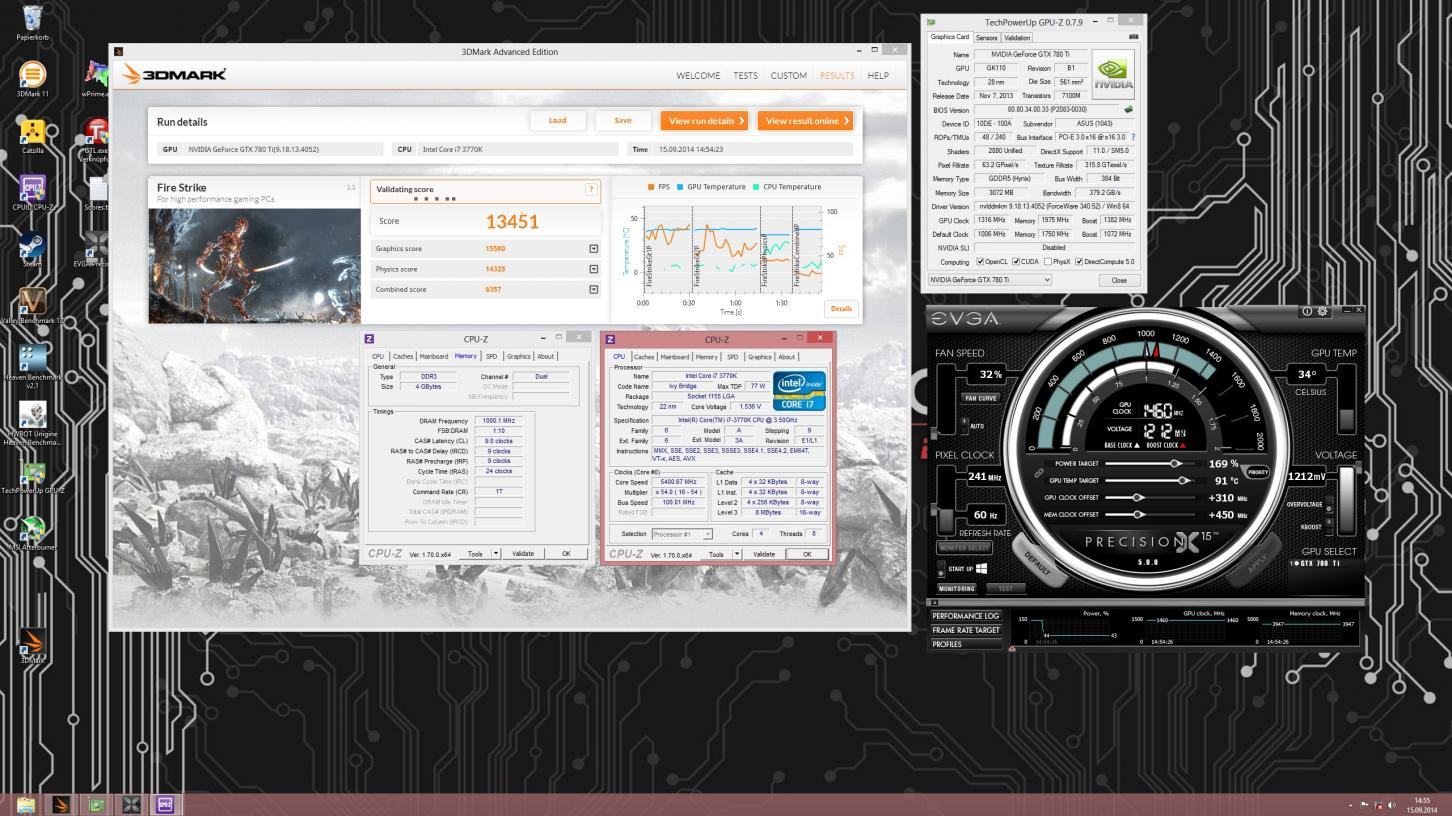Image resolution: width=1452 pixels, height=816 pixels.
Task: Open the CPUID CPU-Z desktop shortcut
Action: click(x=32, y=194)
